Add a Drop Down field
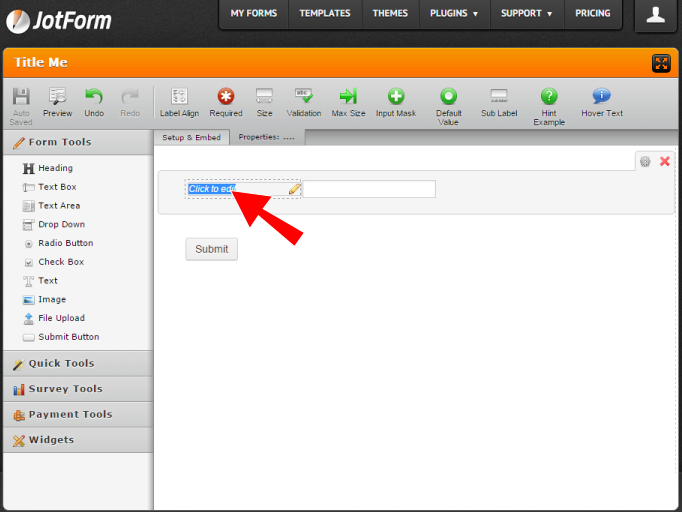Image resolution: width=682 pixels, height=512 pixels. [53, 224]
